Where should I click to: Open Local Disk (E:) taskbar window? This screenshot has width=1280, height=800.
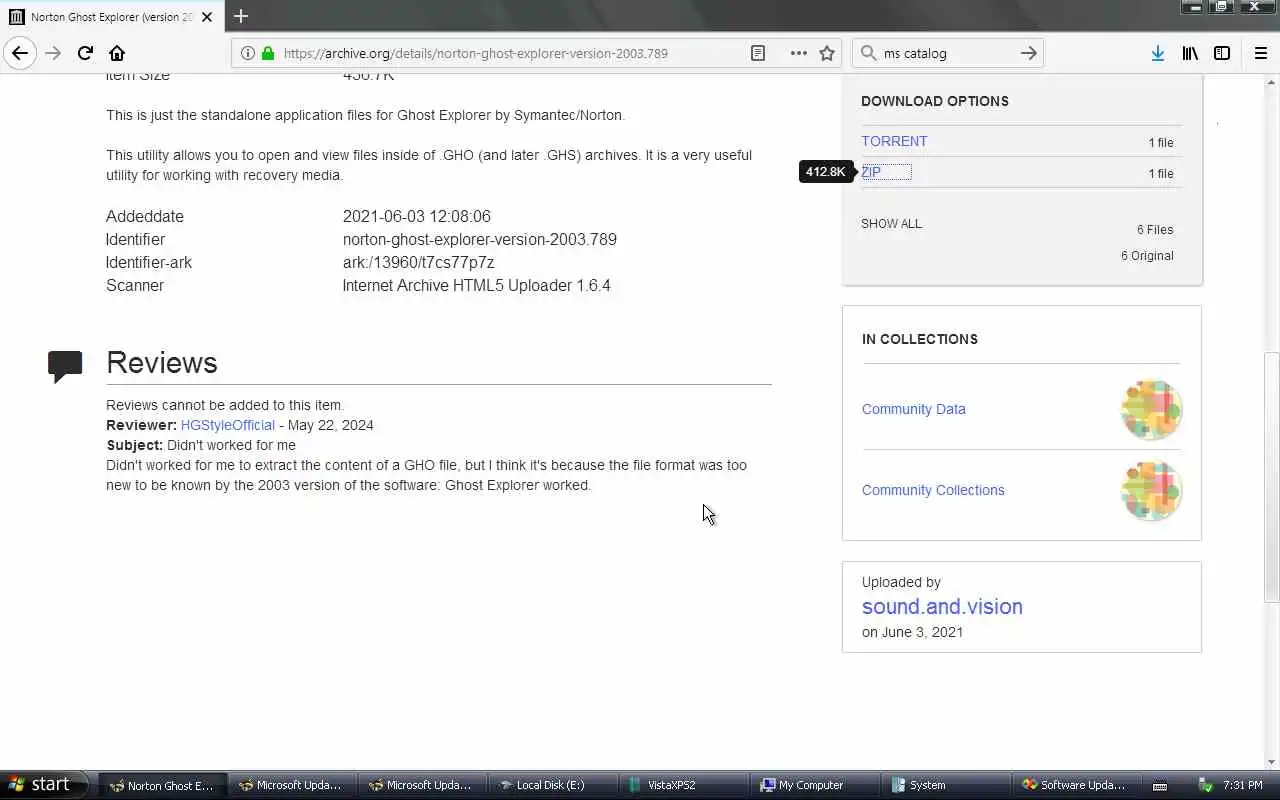point(551,785)
